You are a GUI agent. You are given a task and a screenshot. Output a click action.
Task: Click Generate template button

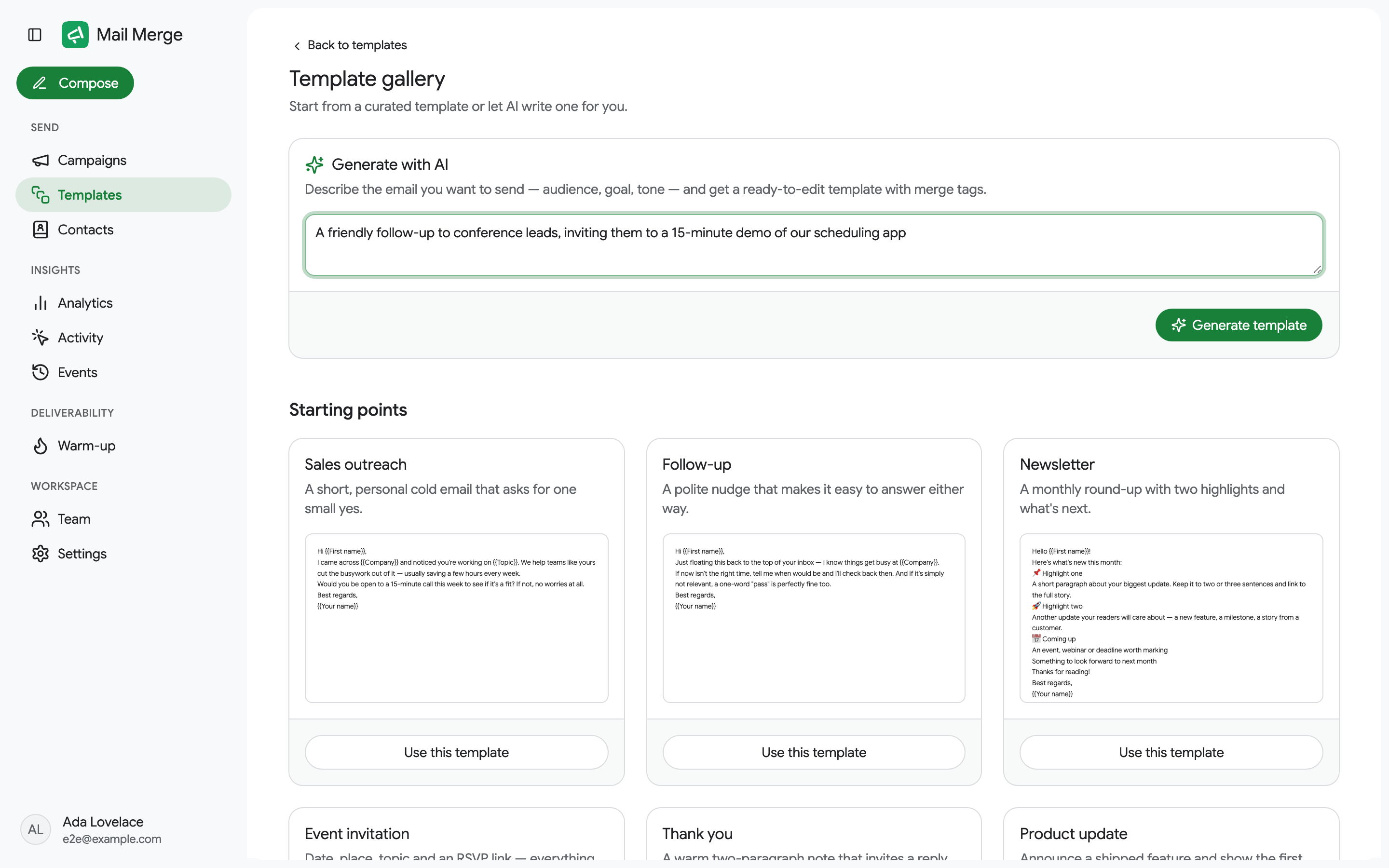coord(1239,325)
